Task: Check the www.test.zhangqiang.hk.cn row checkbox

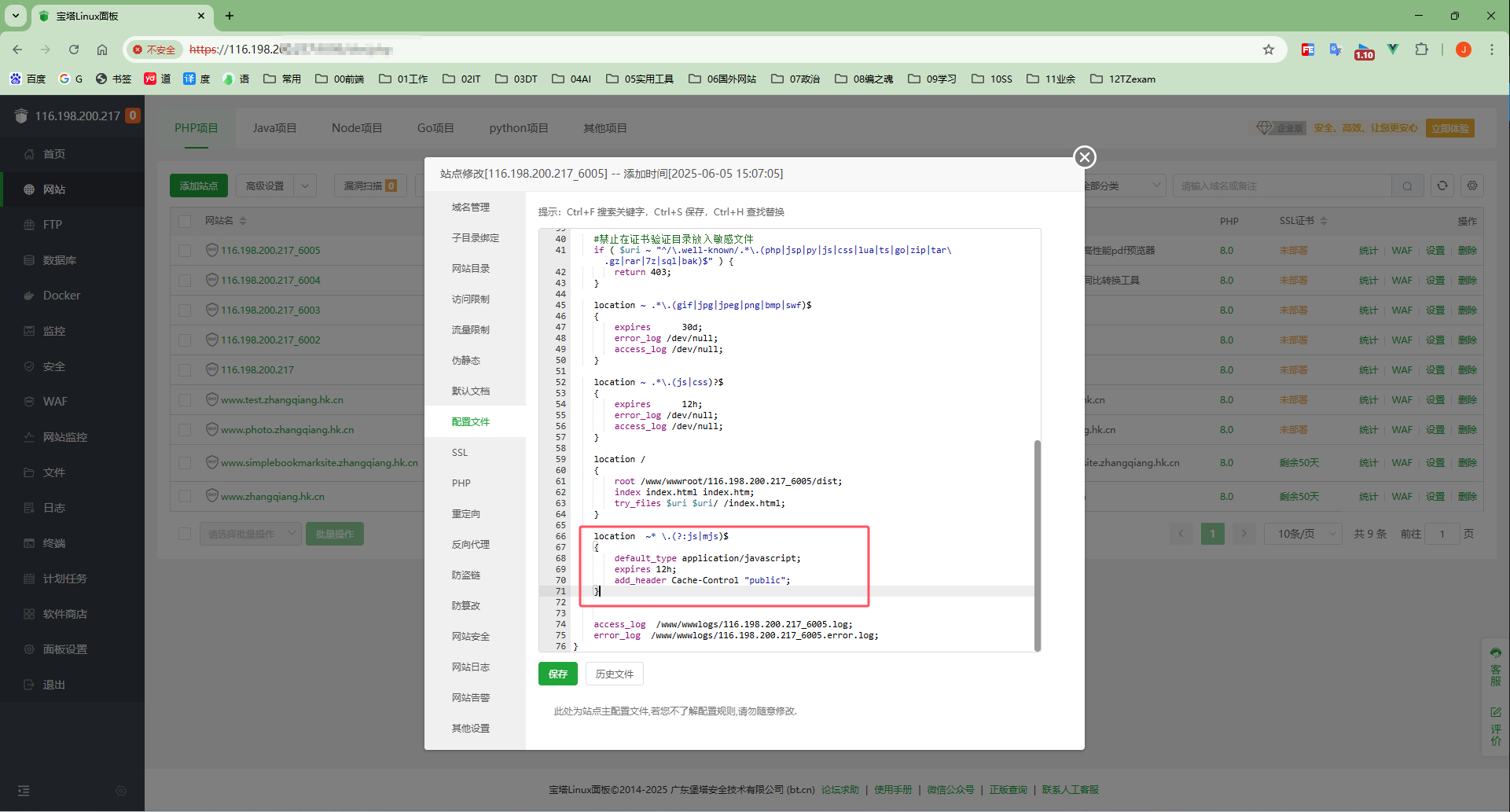Action: [x=185, y=399]
